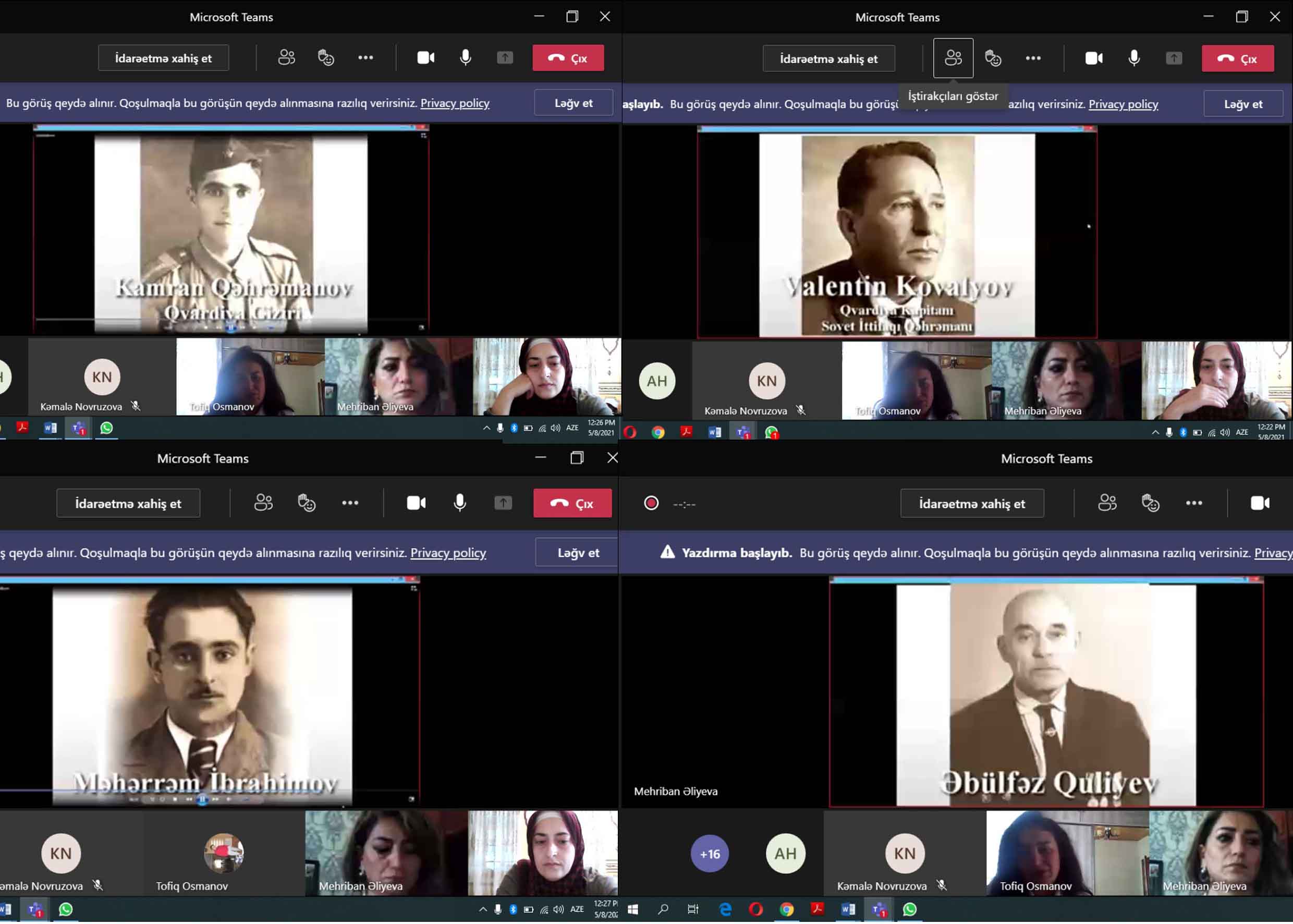Toggle microphone in the top-right Teams window
This screenshot has height=924, width=1293.
1134,58
